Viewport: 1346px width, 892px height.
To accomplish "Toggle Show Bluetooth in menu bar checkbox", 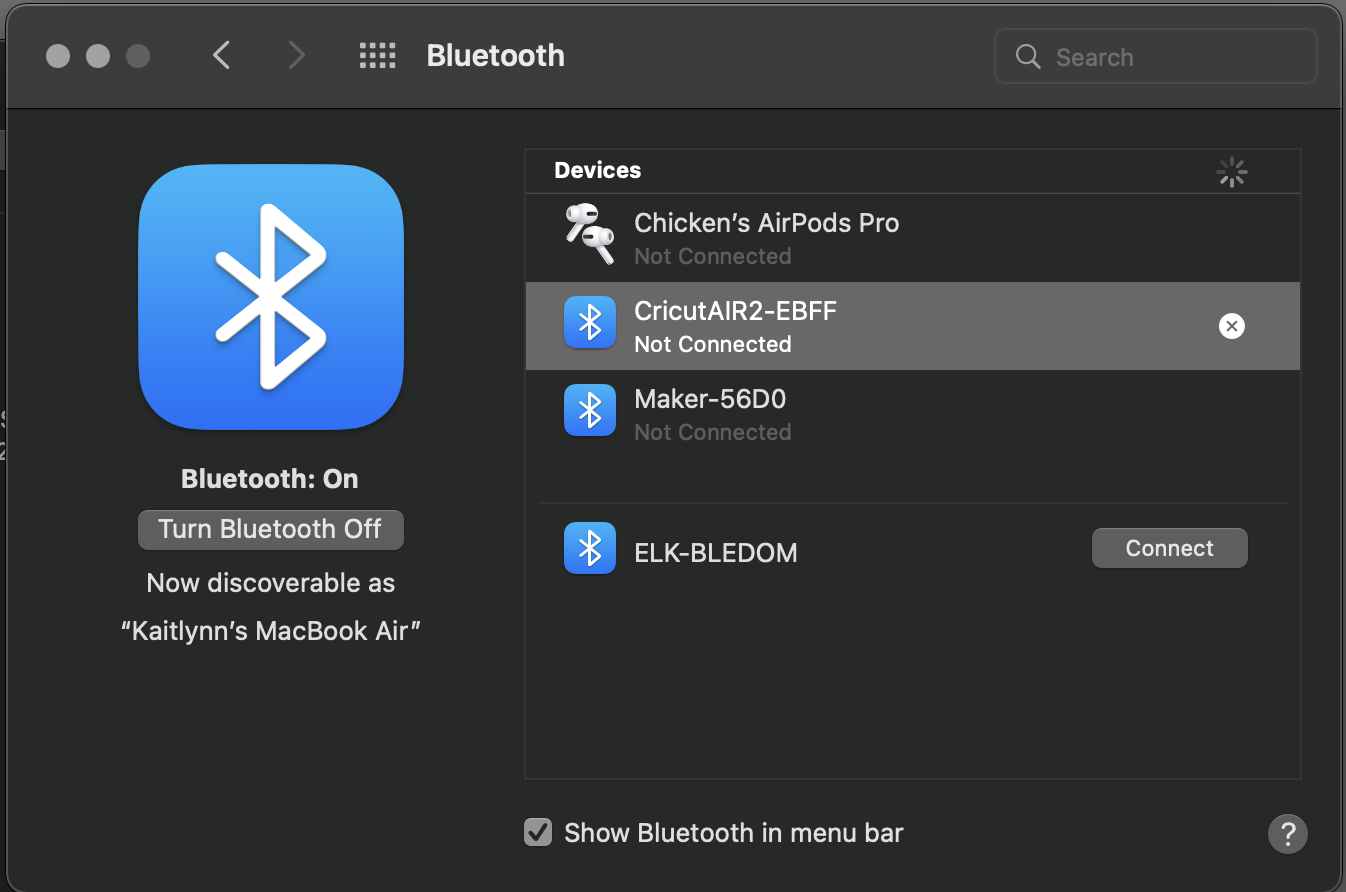I will tap(538, 832).
